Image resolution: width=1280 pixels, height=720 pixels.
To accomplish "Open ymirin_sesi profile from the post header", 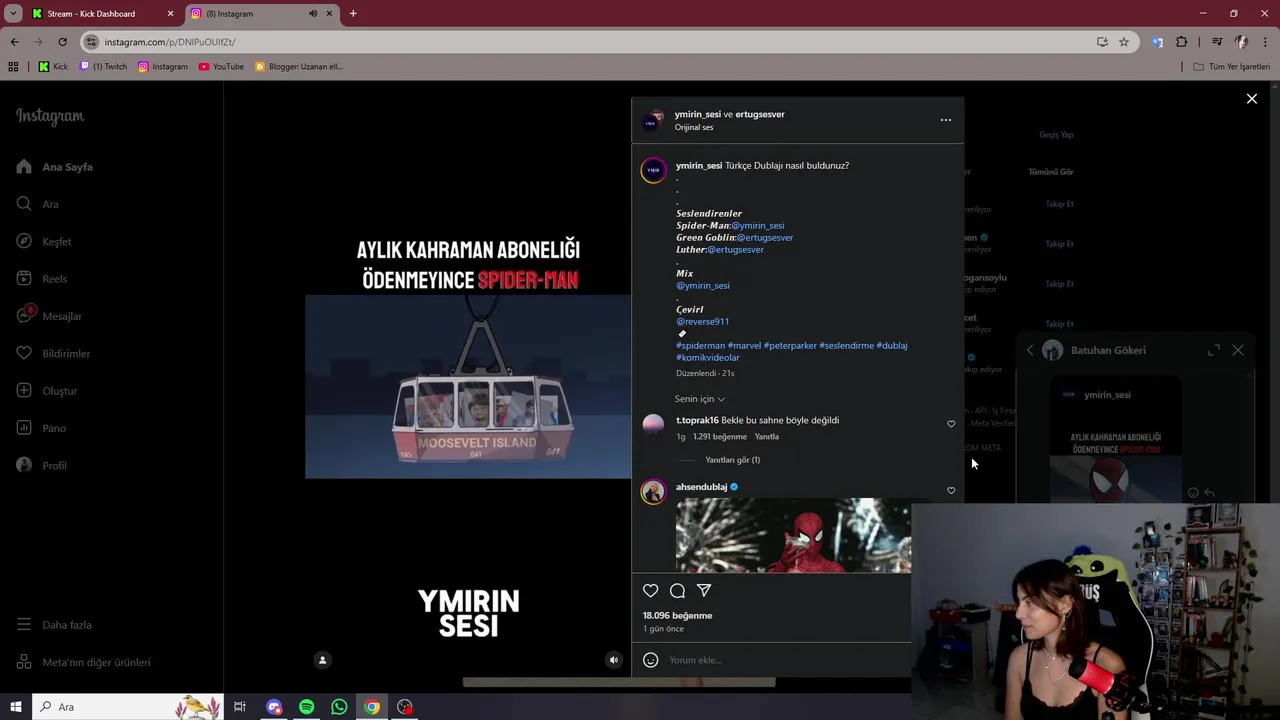I will (698, 114).
